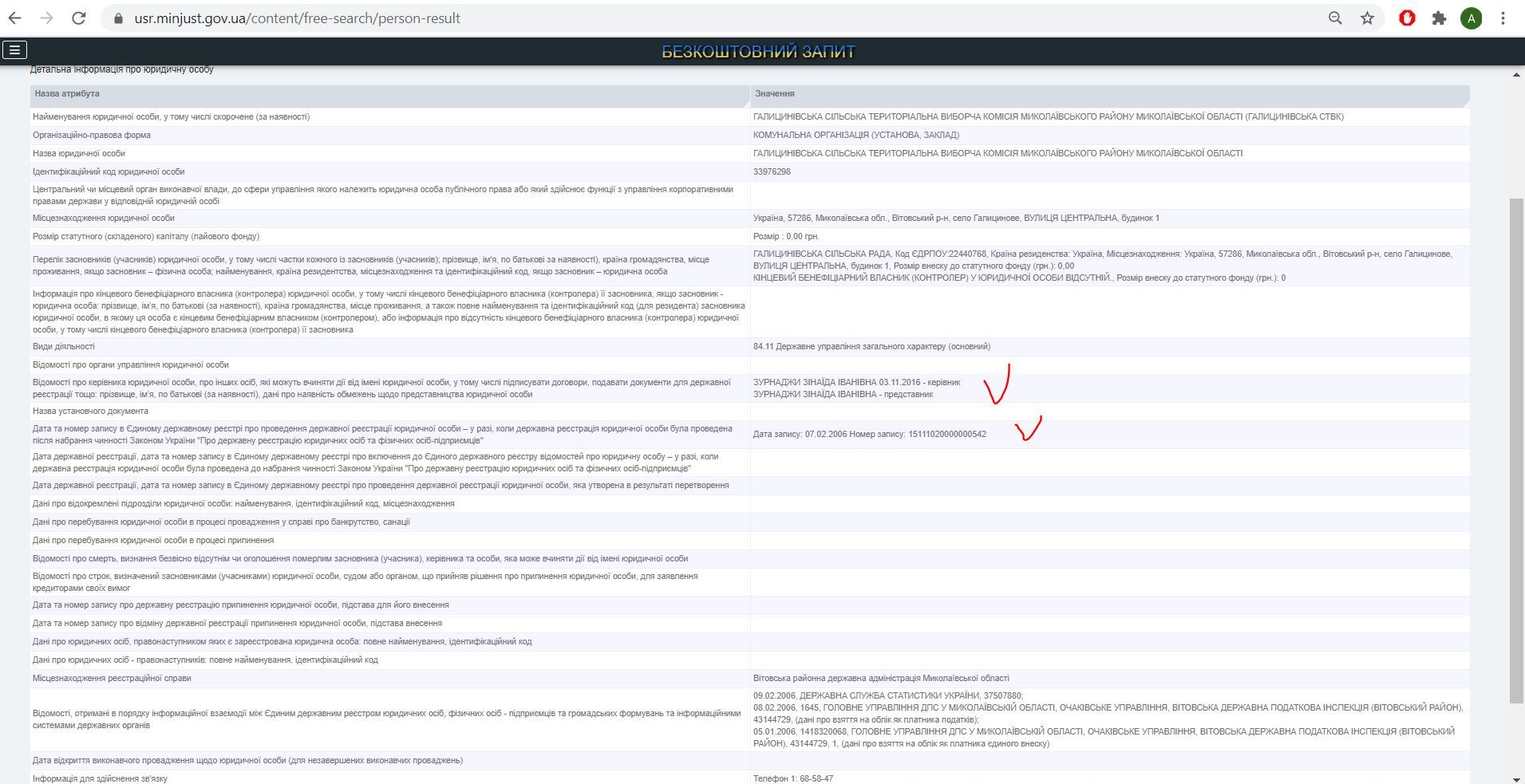Click Назва установчого документа label
Viewport: 1525px width, 784px height.
click(90, 411)
